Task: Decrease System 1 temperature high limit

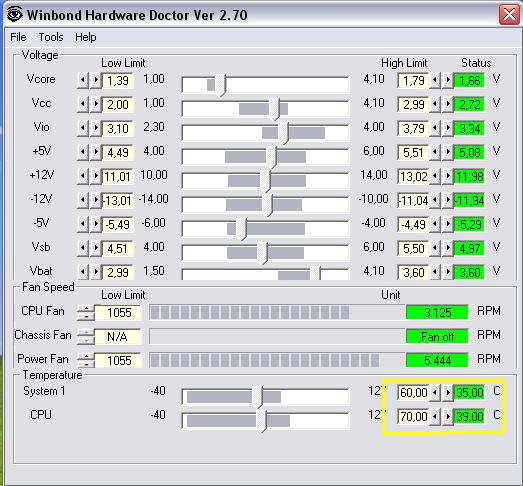Action: [435, 393]
